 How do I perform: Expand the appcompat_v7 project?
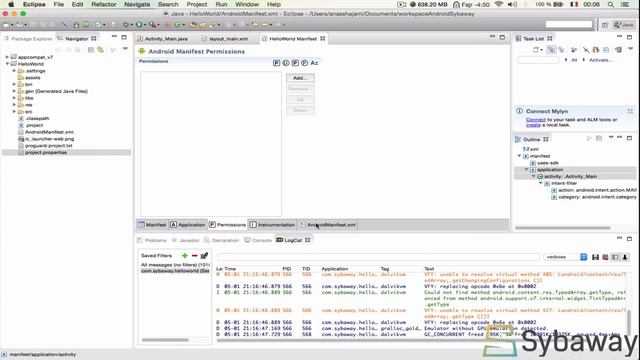coord(7,57)
